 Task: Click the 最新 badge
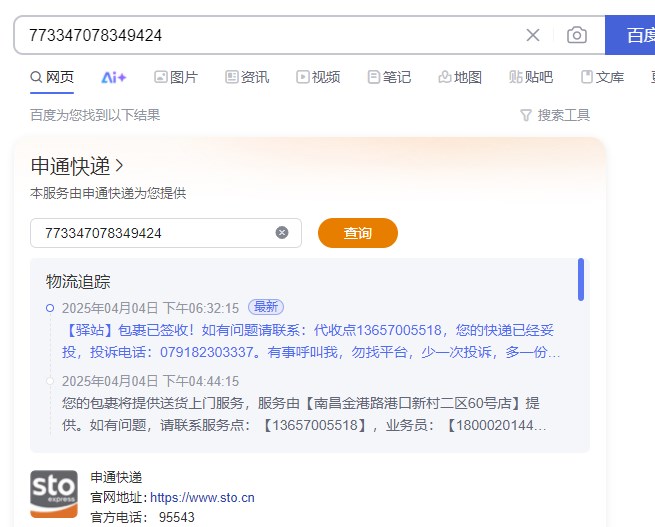point(266,307)
